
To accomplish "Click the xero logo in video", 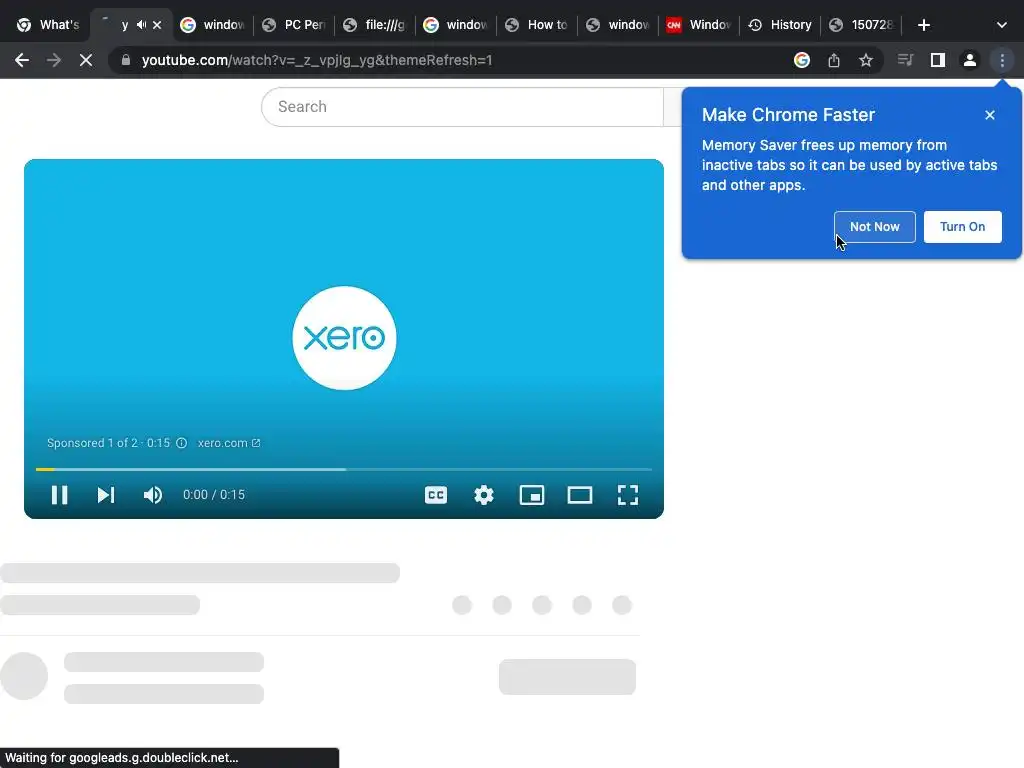I will click(x=344, y=338).
